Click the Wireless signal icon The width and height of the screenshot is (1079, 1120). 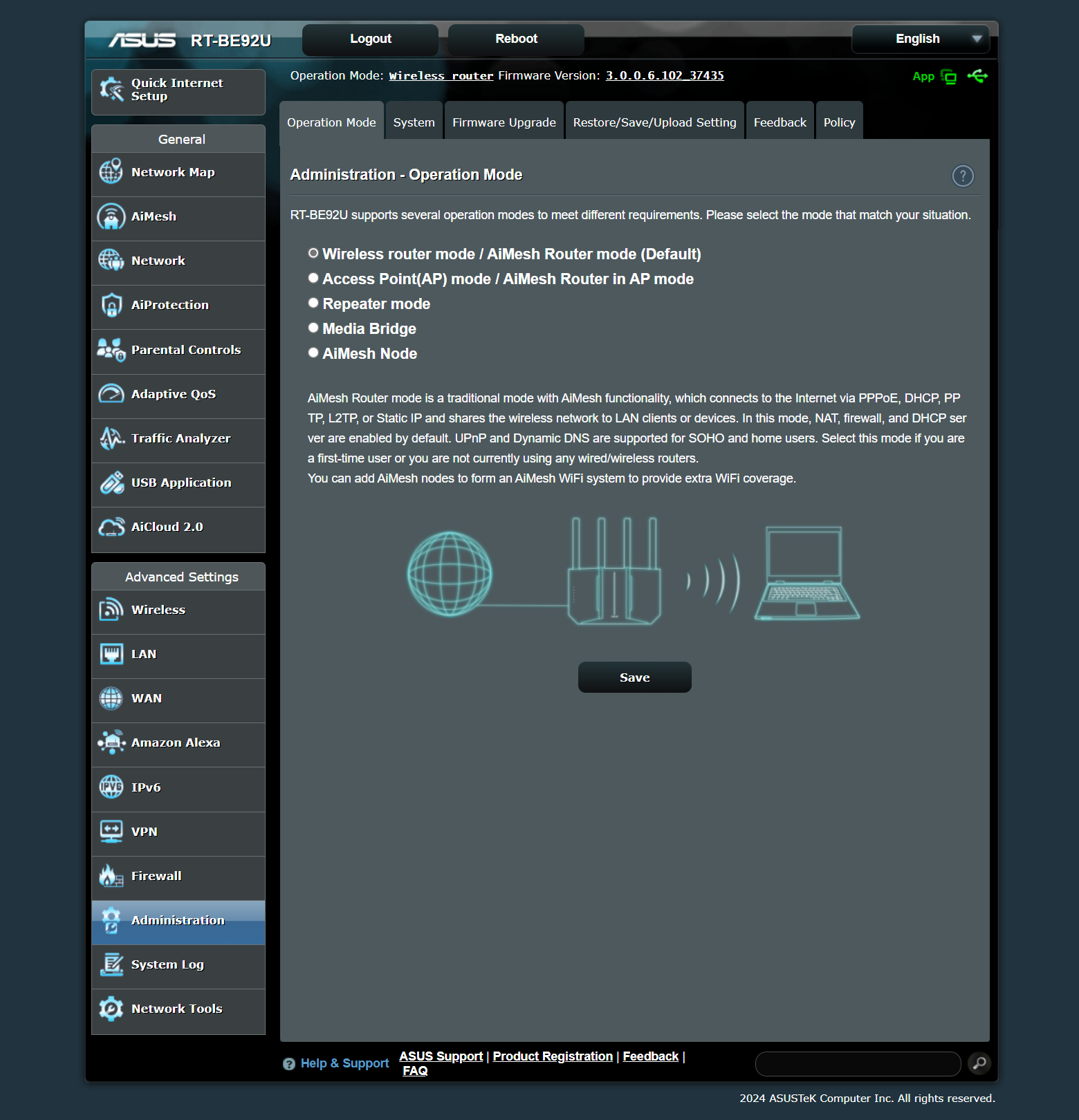pyautogui.click(x=111, y=610)
